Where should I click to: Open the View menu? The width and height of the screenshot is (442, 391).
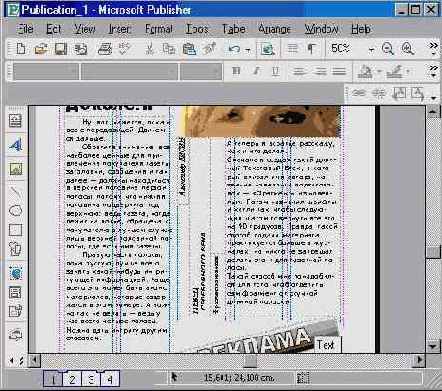[x=84, y=29]
